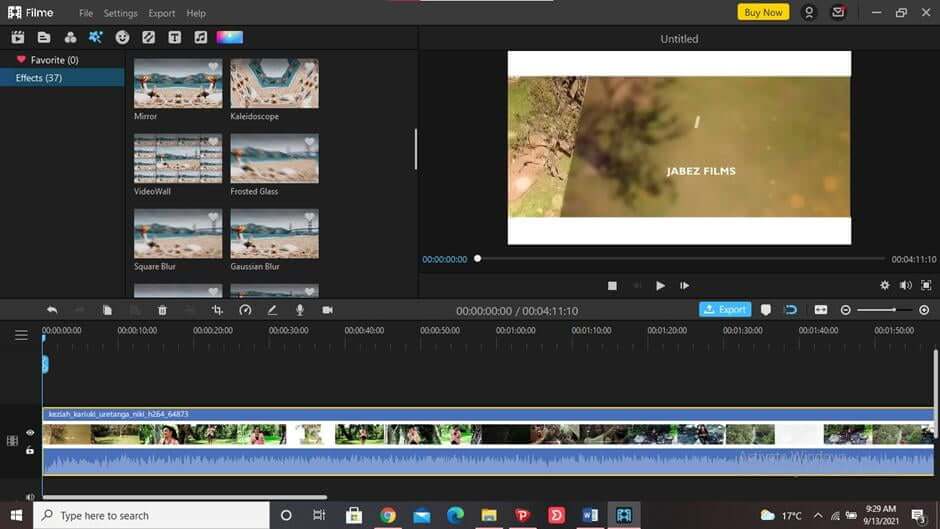Undo the last action in timeline toolbar
Image resolution: width=940 pixels, height=529 pixels.
click(52, 310)
